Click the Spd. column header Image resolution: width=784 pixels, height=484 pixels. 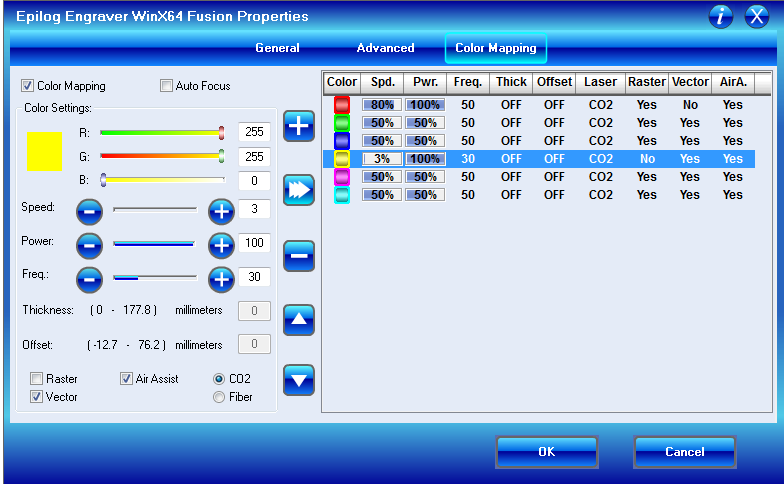tap(383, 82)
